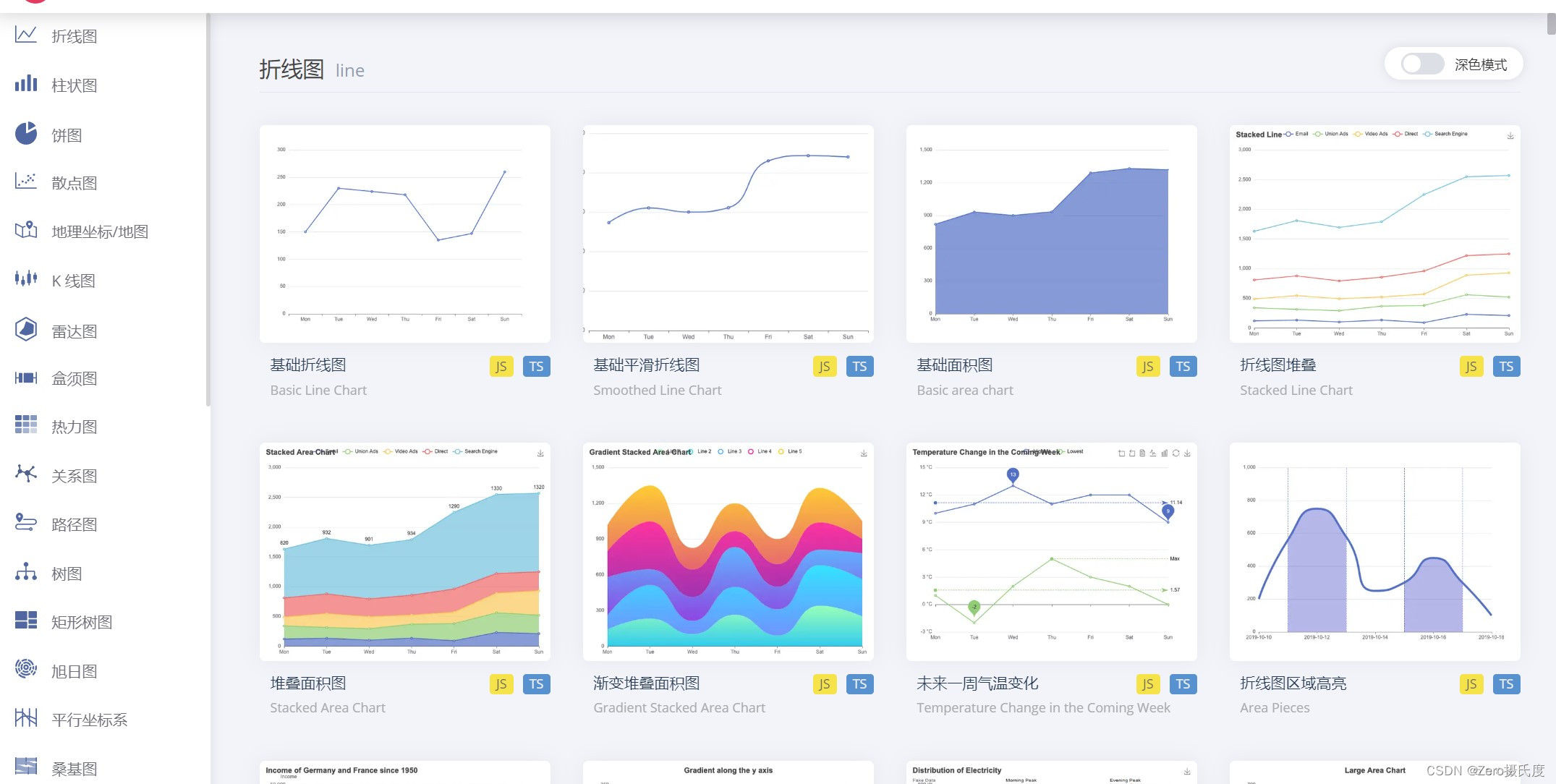Screen dimensions: 1556x784
Task: Open JS version of 基础折线图
Action: [x=501, y=367]
